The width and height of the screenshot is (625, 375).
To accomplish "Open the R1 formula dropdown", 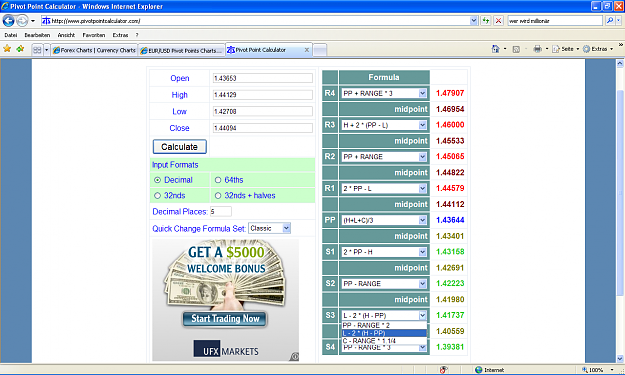I will [384, 188].
